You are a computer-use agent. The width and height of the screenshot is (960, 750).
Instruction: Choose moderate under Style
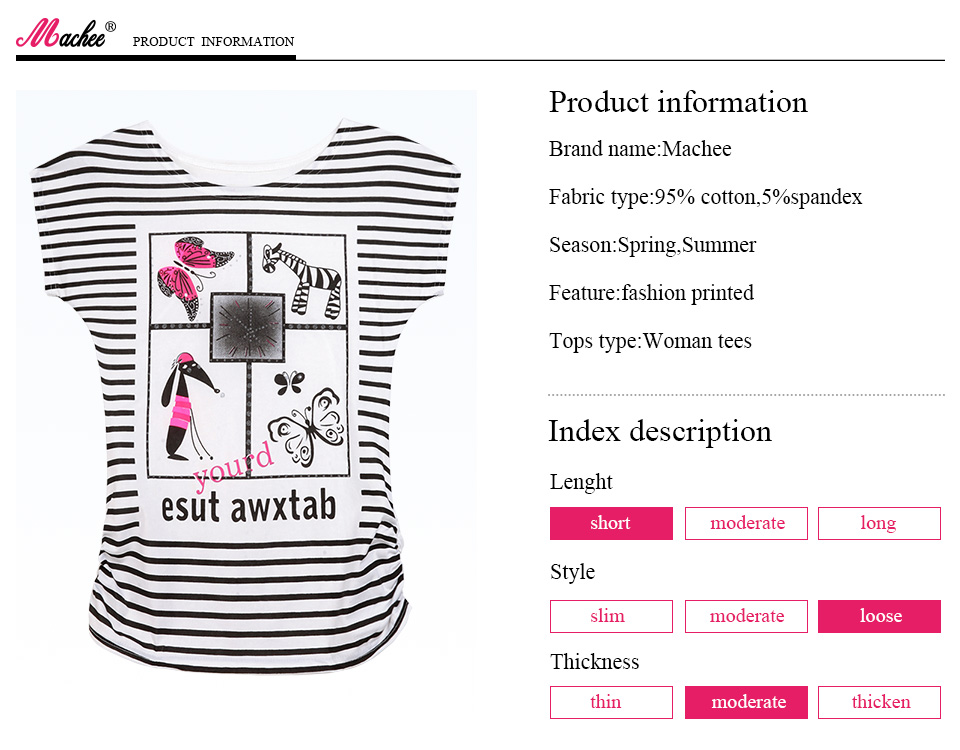point(746,616)
